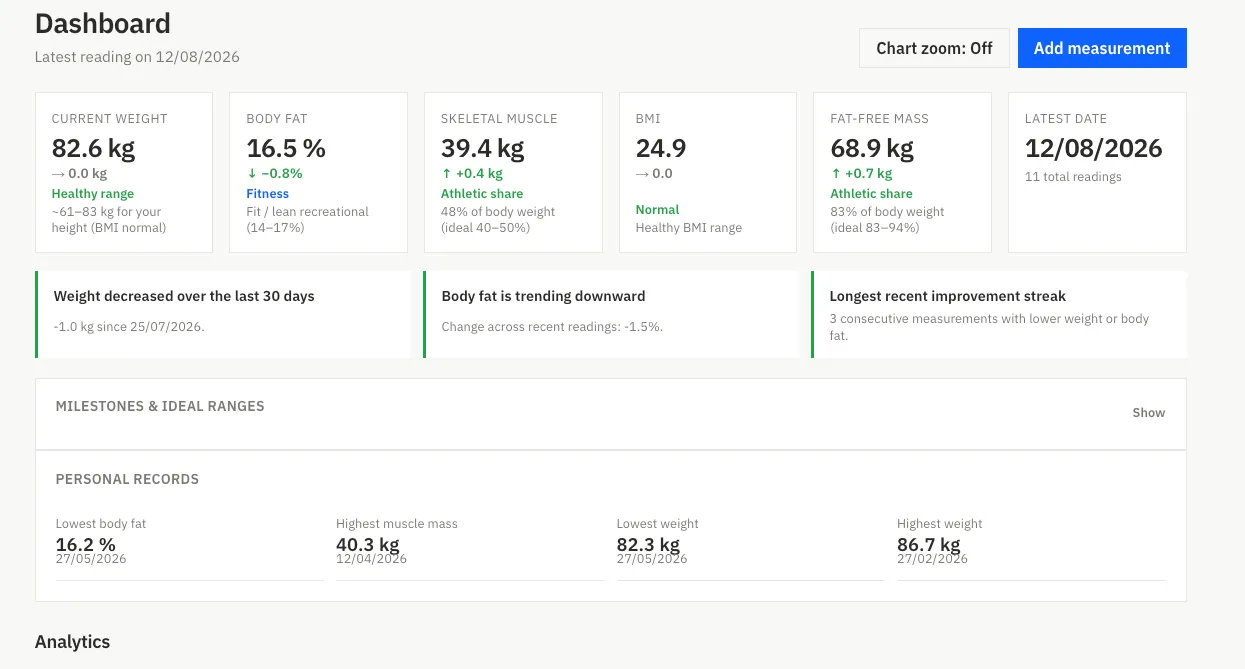The width and height of the screenshot is (1245, 669).
Task: Open the 'Body fat is trending downward' insight
Action: pyautogui.click(x=610, y=314)
